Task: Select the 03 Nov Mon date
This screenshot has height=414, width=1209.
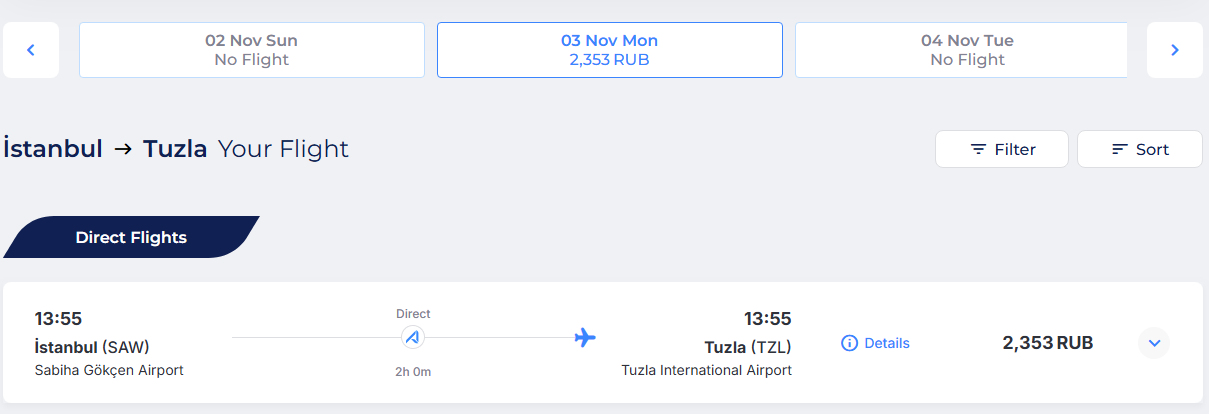Action: [x=610, y=50]
